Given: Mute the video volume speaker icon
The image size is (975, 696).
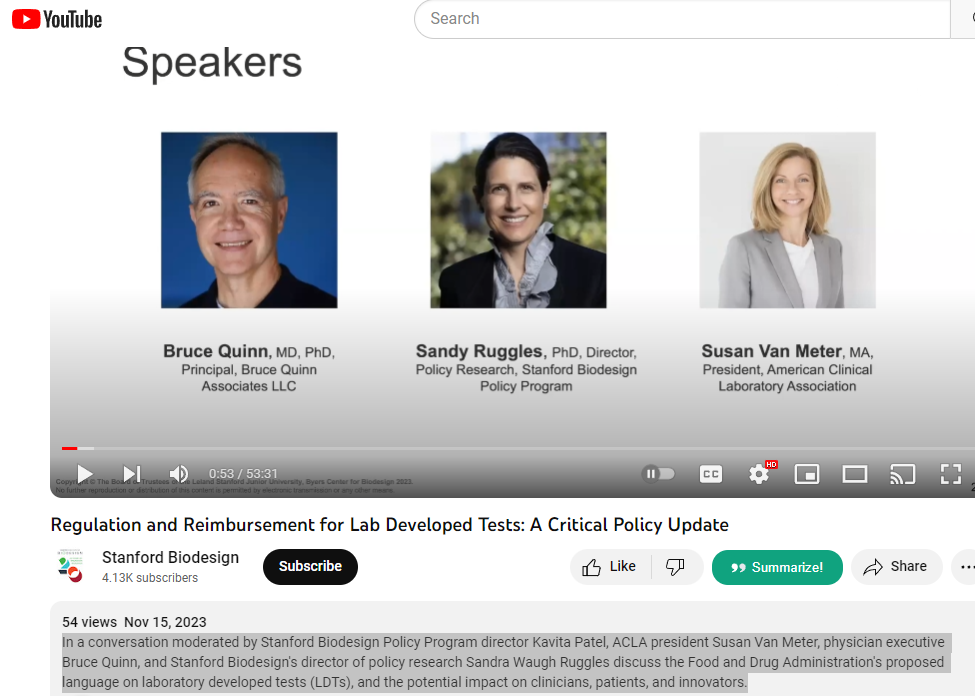Looking at the screenshot, I should tap(178, 474).
